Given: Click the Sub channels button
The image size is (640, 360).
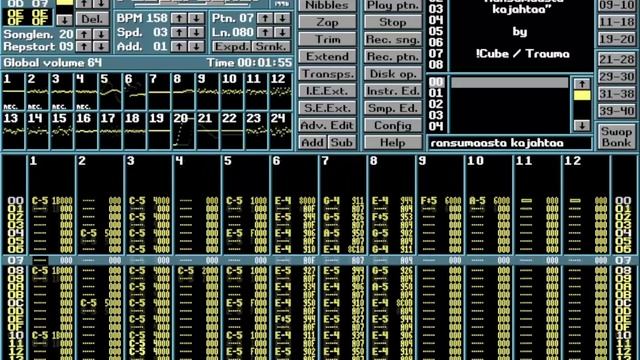Looking at the screenshot, I should tap(341, 142).
